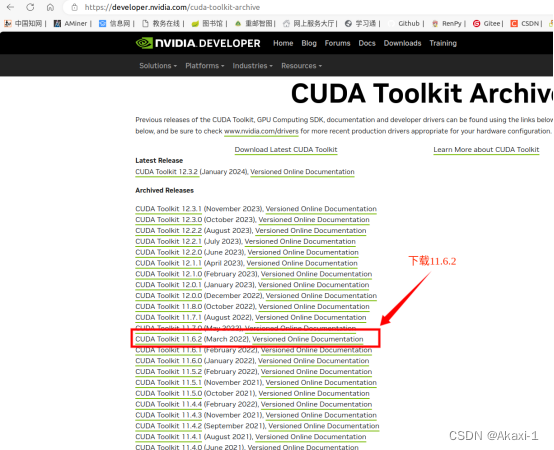Open the Blog nav item
Screen dimensions: 554x450
pos(309,43)
